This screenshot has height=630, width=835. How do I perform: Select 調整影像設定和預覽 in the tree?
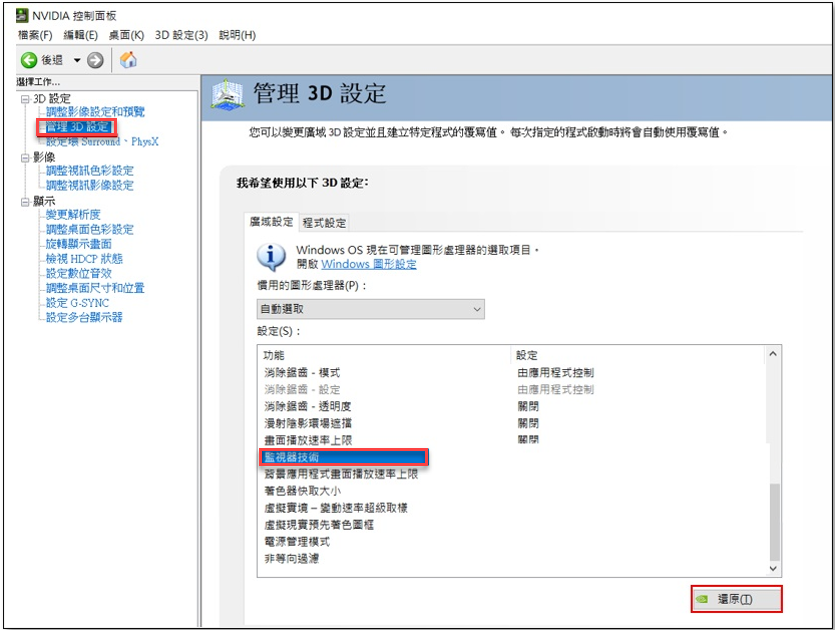95,112
